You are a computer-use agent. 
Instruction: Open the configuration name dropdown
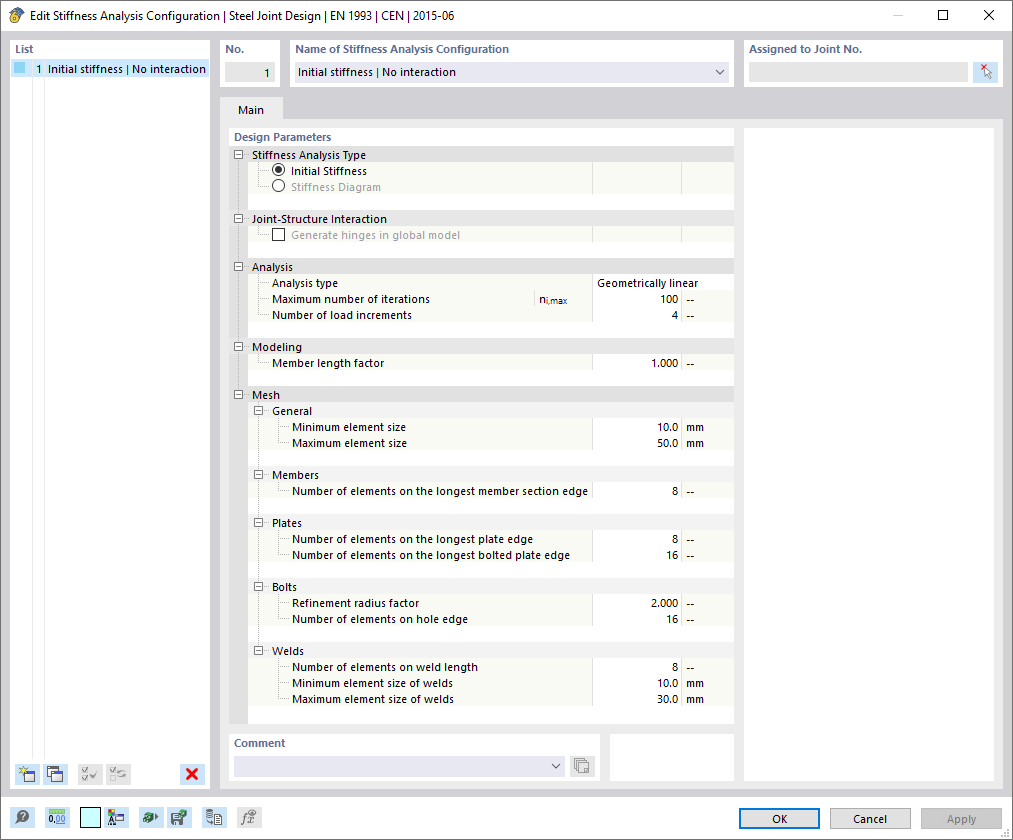click(720, 72)
